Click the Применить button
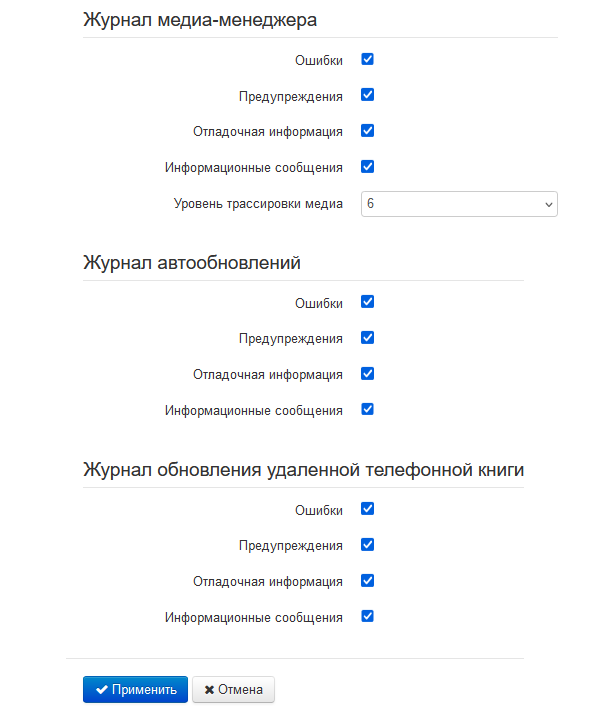 [x=135, y=689]
